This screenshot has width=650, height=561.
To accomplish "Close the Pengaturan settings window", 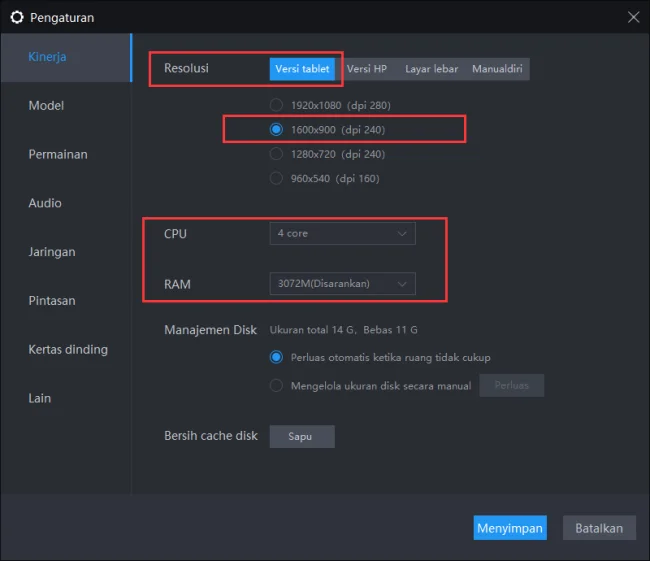I will tap(633, 17).
